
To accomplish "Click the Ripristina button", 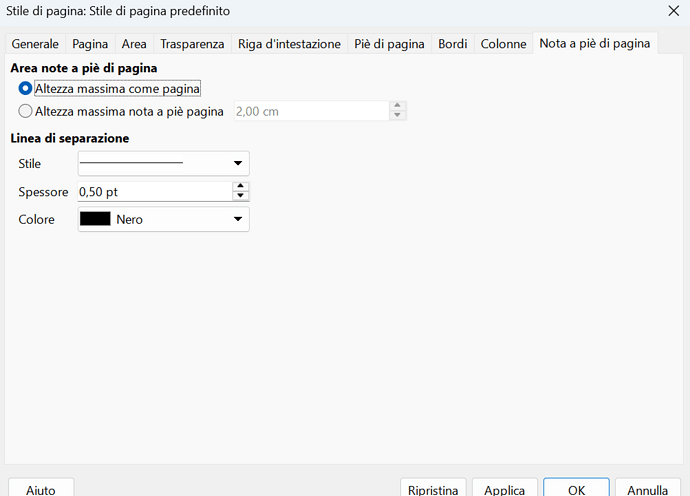I will [433, 489].
